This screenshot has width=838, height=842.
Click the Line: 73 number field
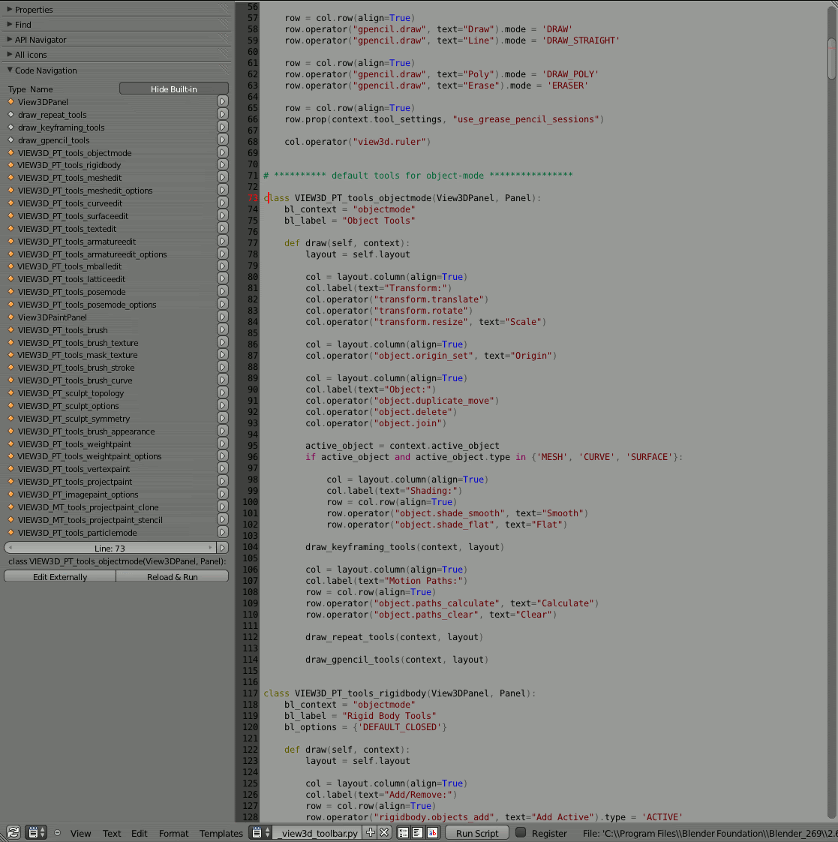click(110, 548)
